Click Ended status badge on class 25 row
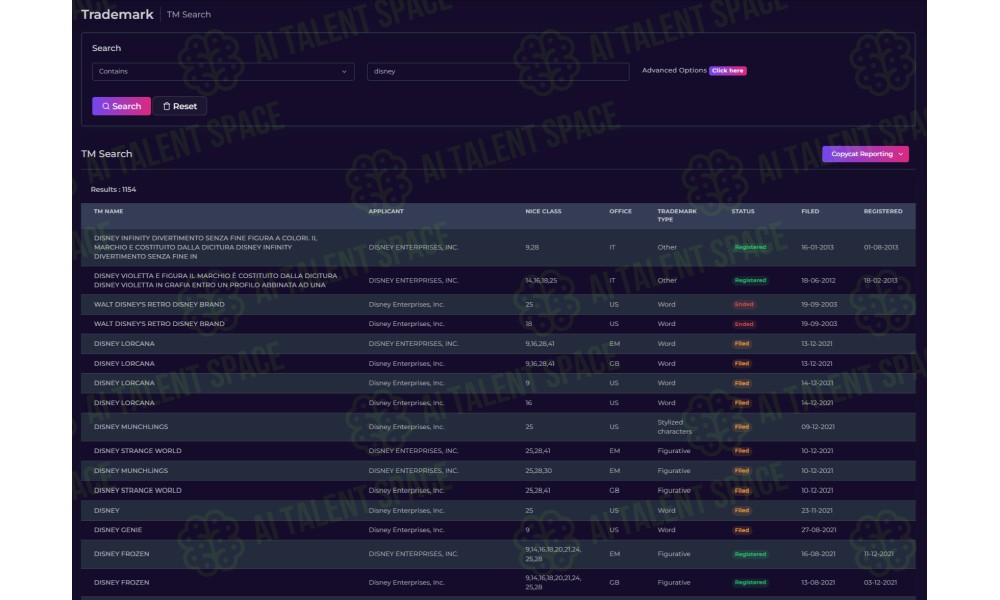Image resolution: width=1000 pixels, height=600 pixels. pos(744,305)
